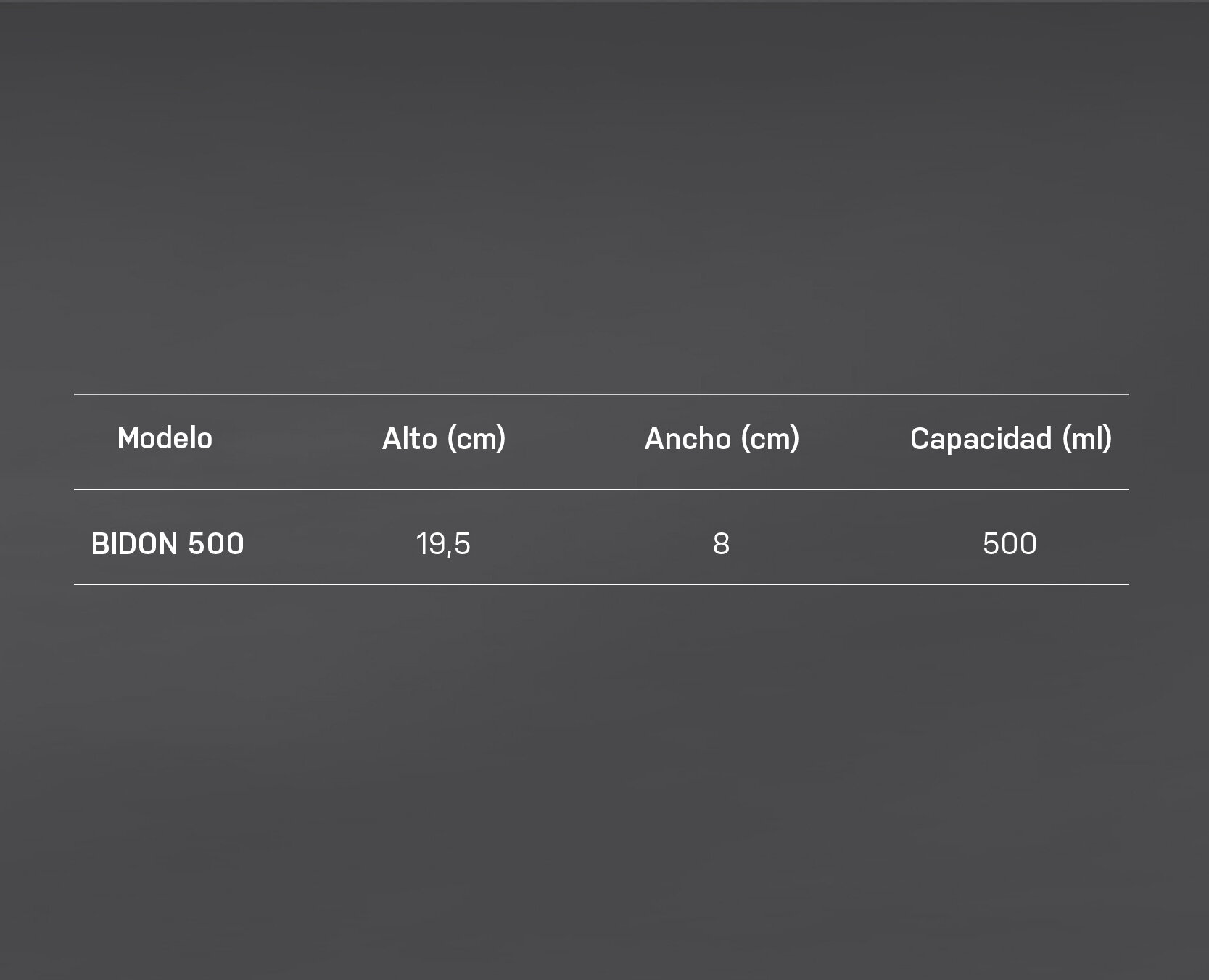Click the BIDON 500 model cell
The height and width of the screenshot is (980, 1209).
pyautogui.click(x=168, y=544)
